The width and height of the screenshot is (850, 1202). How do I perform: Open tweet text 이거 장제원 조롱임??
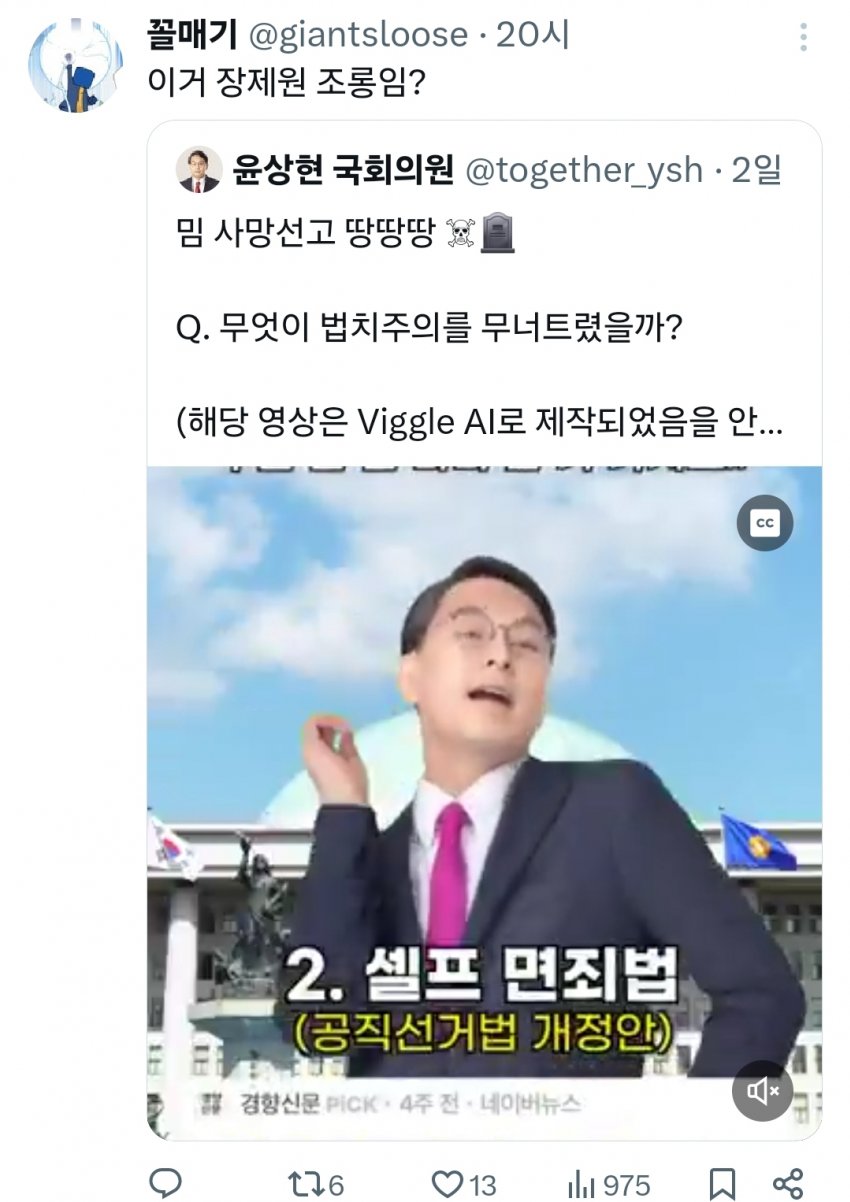pyautogui.click(x=287, y=81)
